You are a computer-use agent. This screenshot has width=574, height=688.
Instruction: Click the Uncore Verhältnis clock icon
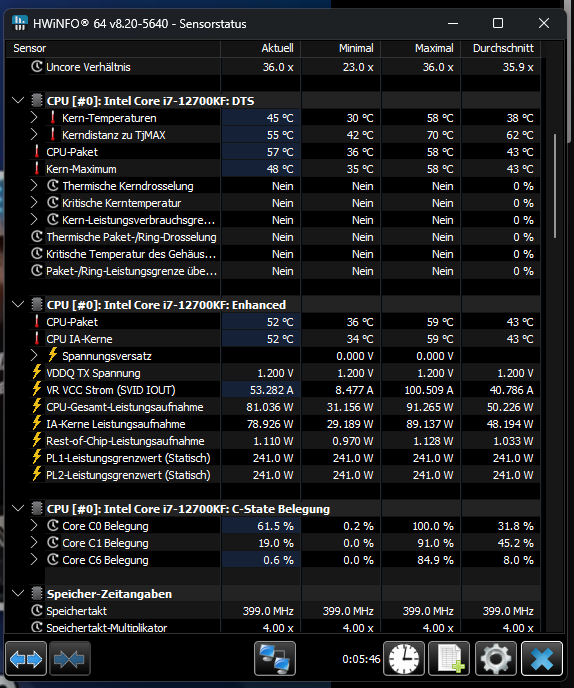click(37, 67)
